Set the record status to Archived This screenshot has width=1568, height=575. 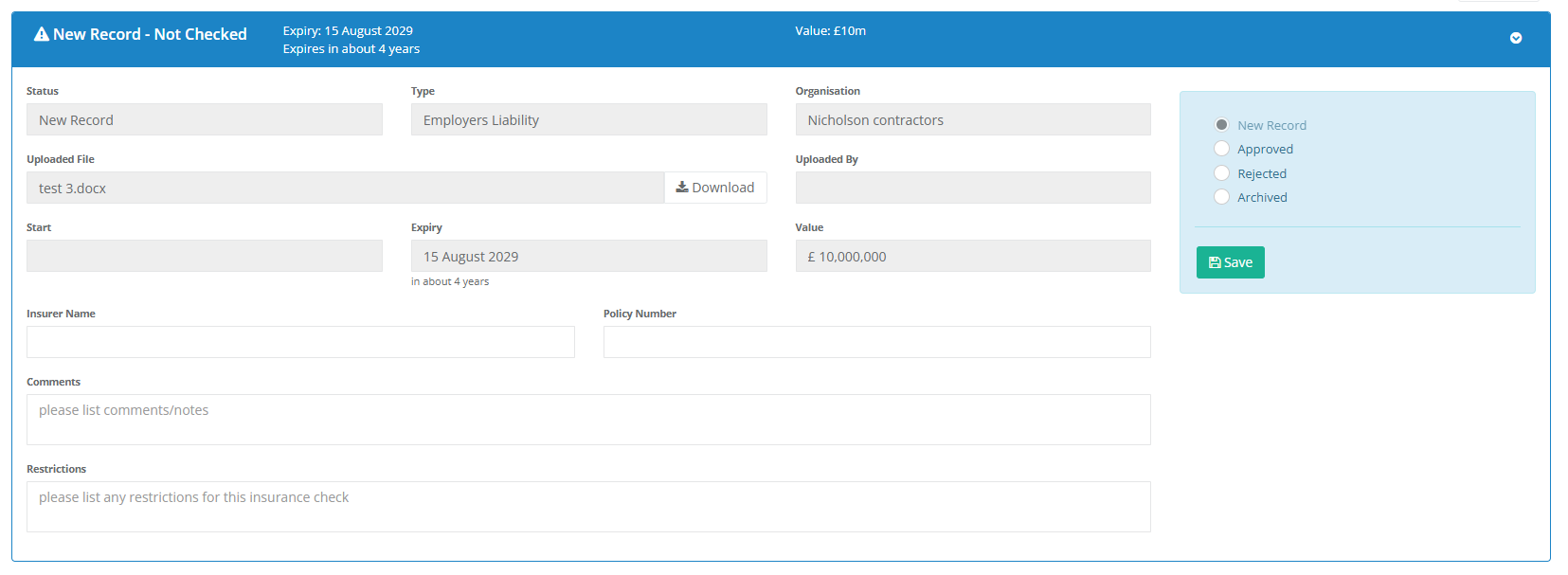click(1222, 197)
